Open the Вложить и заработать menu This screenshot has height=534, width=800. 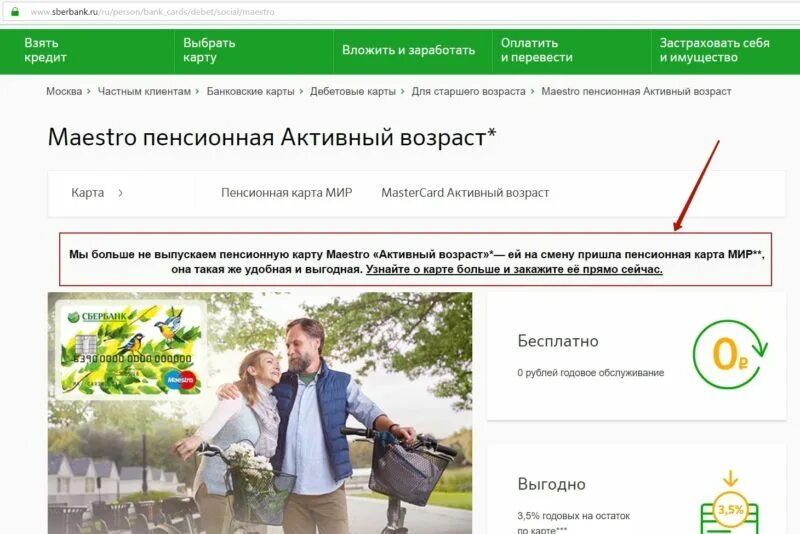pos(408,50)
